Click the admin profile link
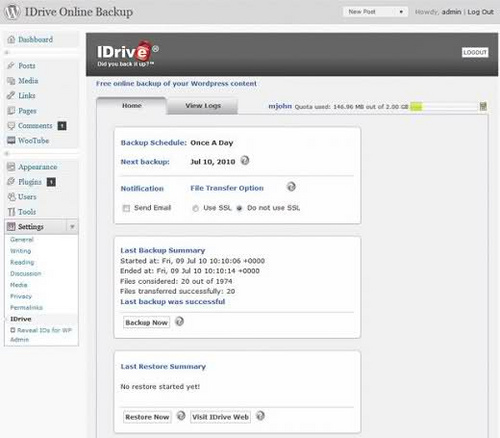 tap(451, 12)
